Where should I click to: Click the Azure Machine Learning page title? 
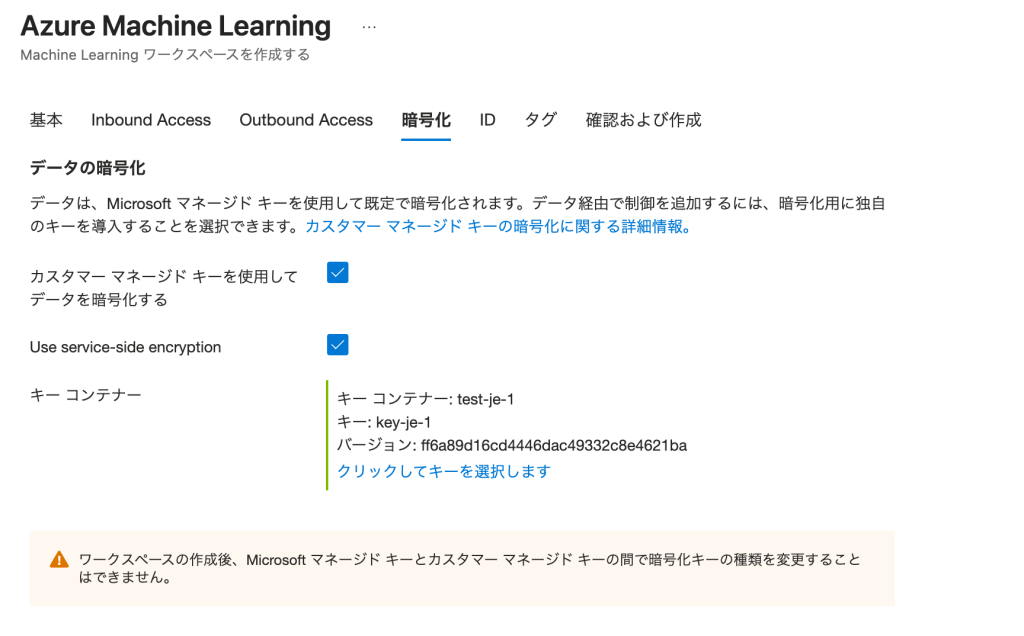pos(176,26)
